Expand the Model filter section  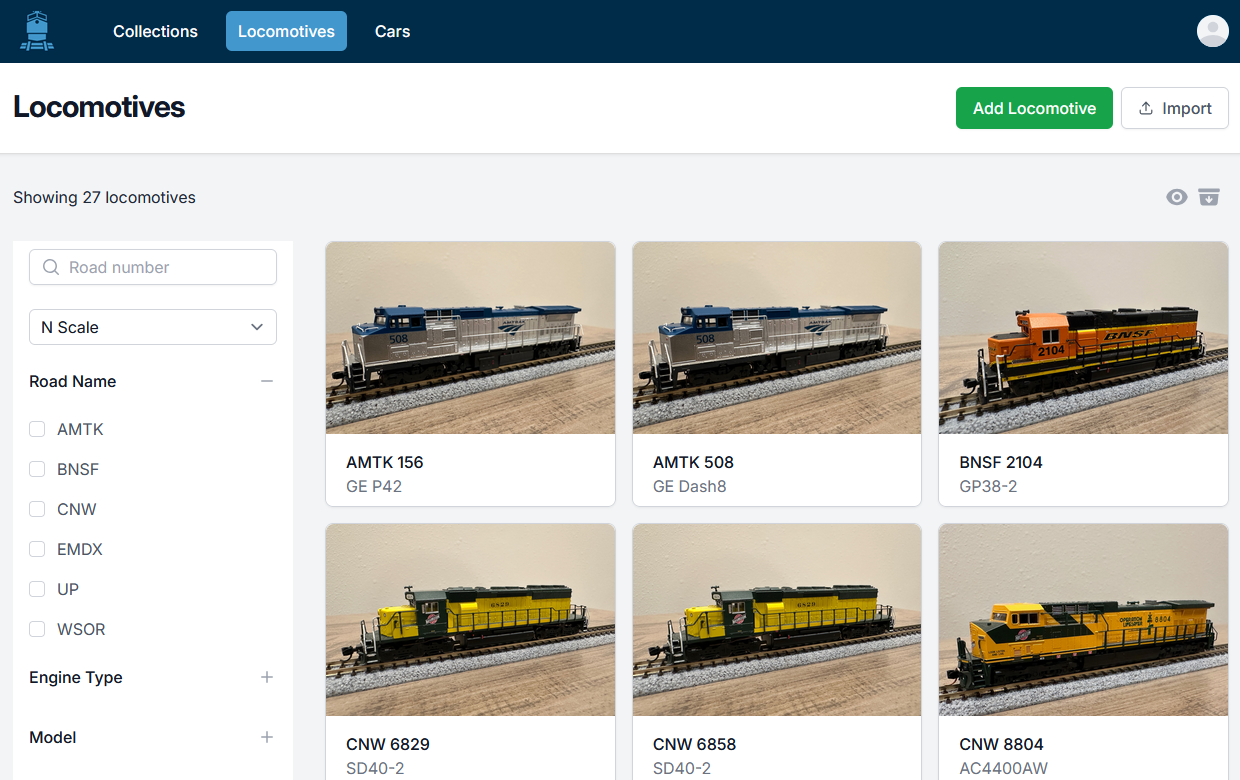pos(267,737)
